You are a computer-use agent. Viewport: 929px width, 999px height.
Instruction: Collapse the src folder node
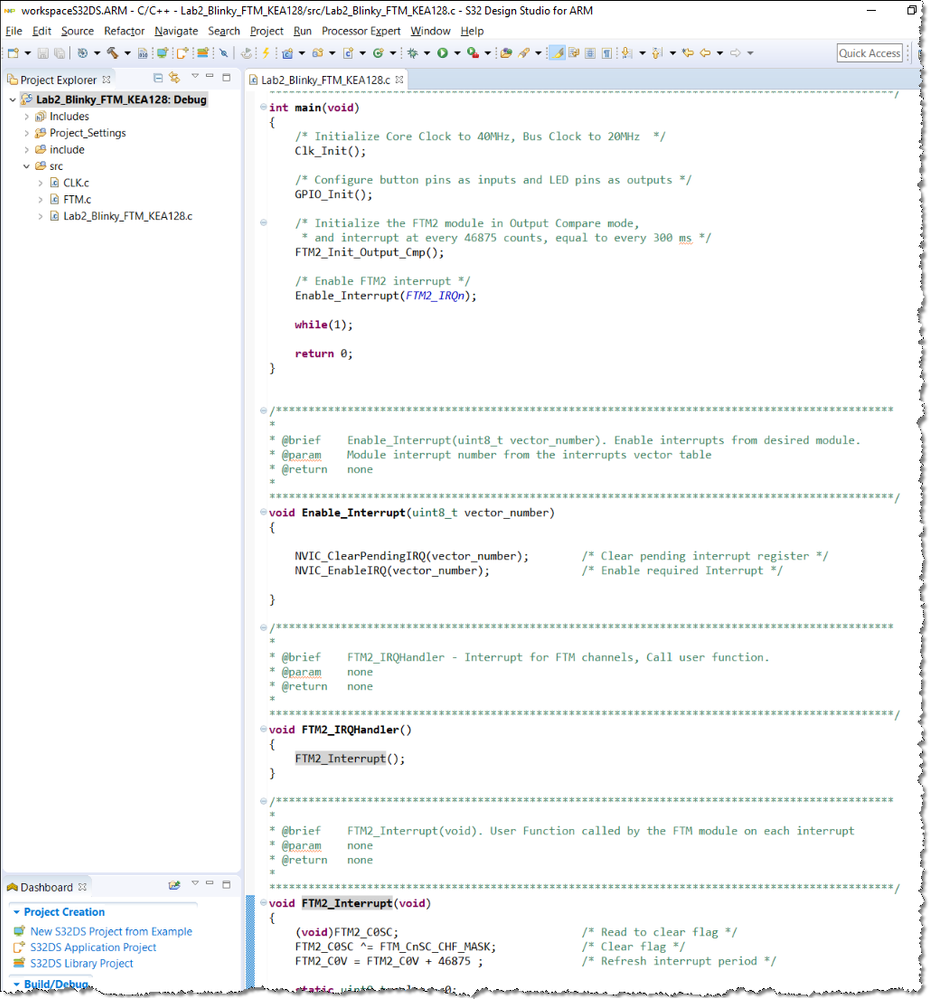coord(26,166)
